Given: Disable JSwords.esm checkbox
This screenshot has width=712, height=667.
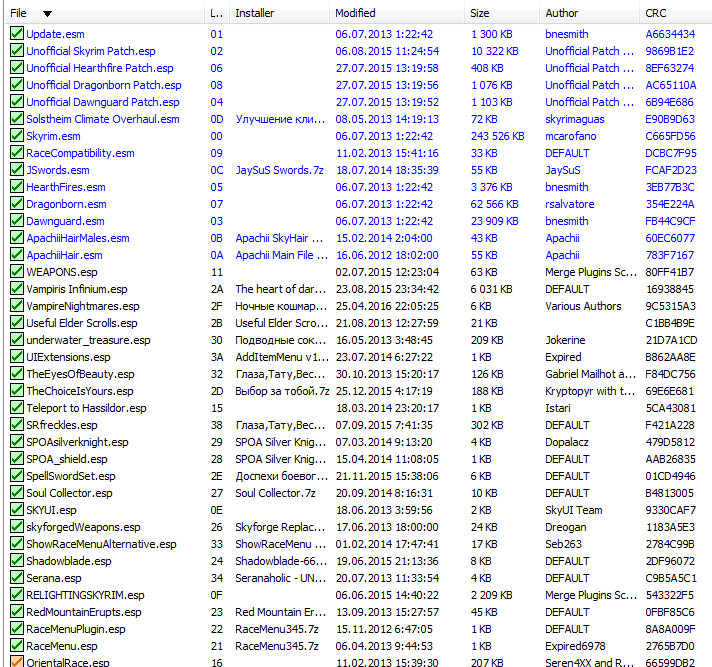Looking at the screenshot, I should (x=17, y=170).
